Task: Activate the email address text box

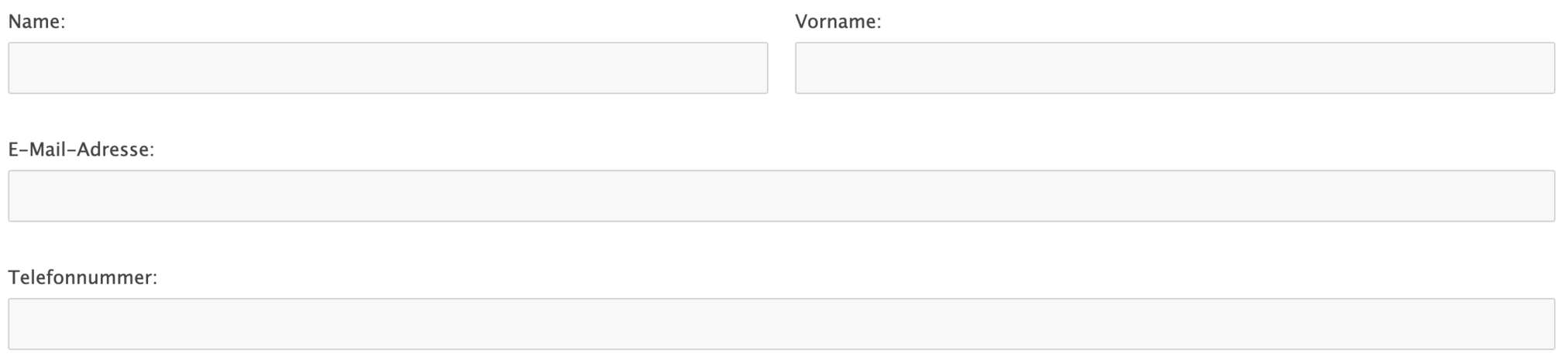Action: [x=781, y=196]
